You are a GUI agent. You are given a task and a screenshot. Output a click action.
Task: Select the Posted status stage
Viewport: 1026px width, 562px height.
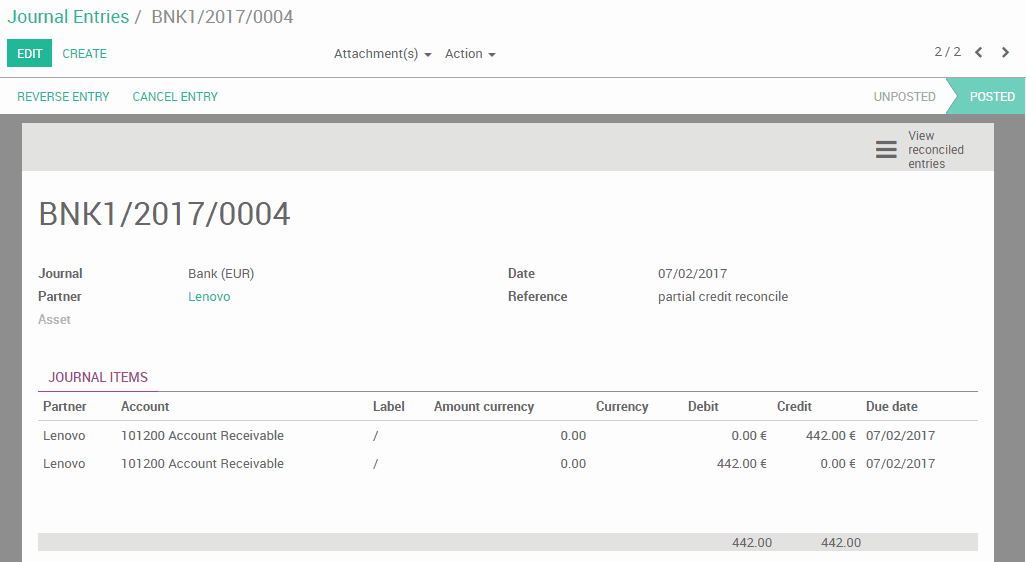(991, 97)
